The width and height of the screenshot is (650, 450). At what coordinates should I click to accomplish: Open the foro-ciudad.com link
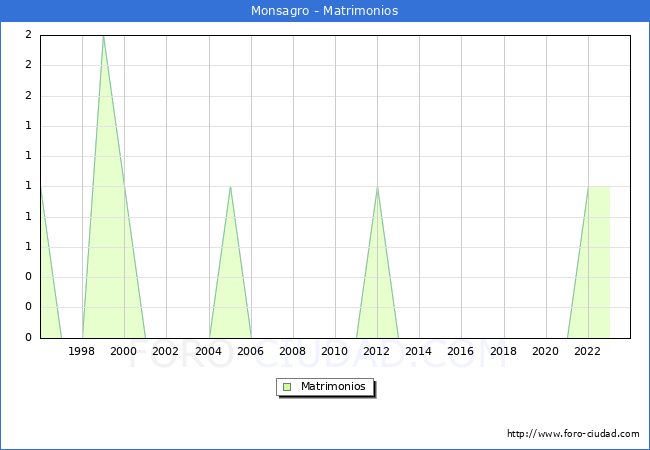573,434
